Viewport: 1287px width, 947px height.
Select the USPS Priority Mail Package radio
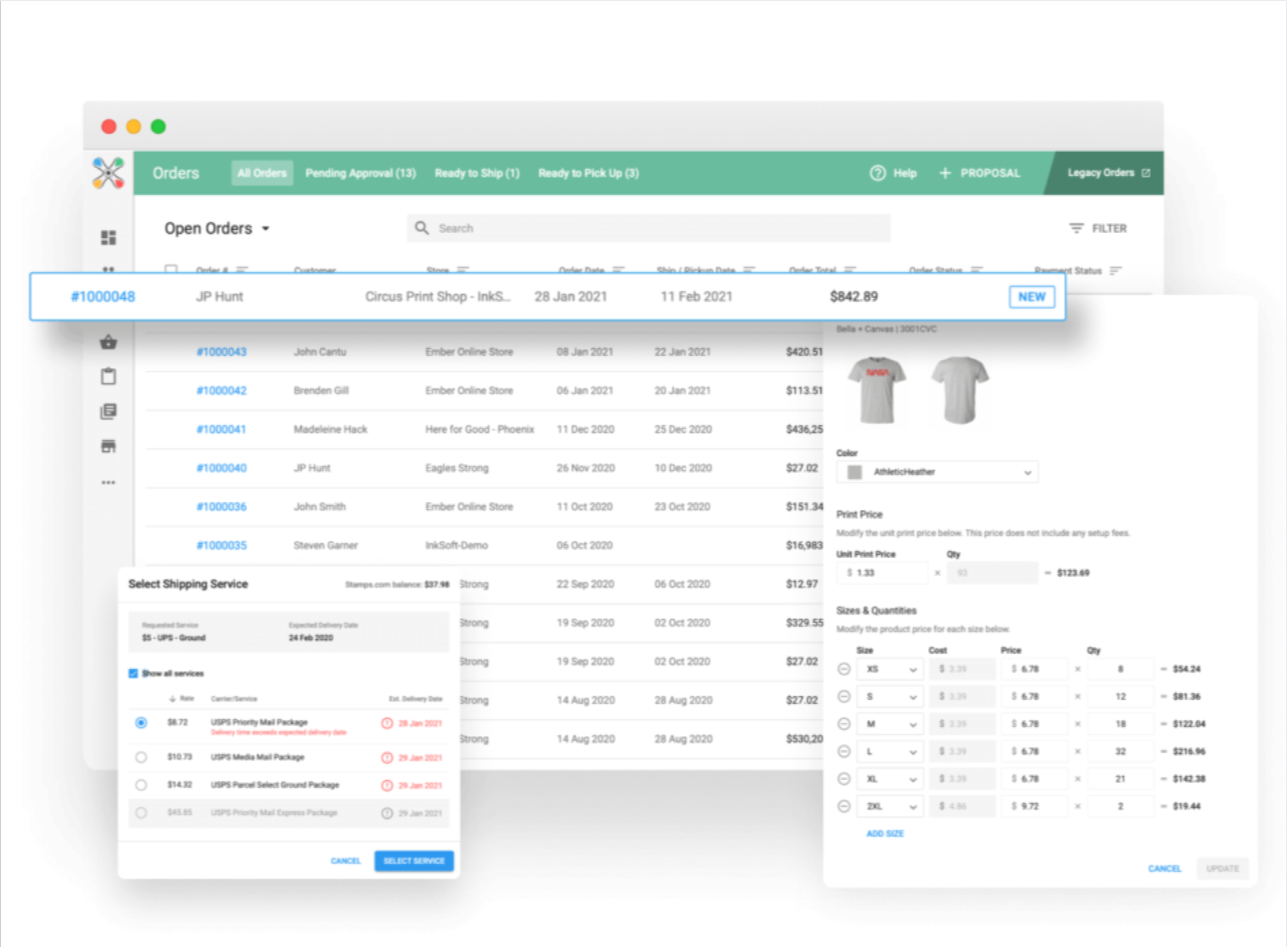pos(140,722)
